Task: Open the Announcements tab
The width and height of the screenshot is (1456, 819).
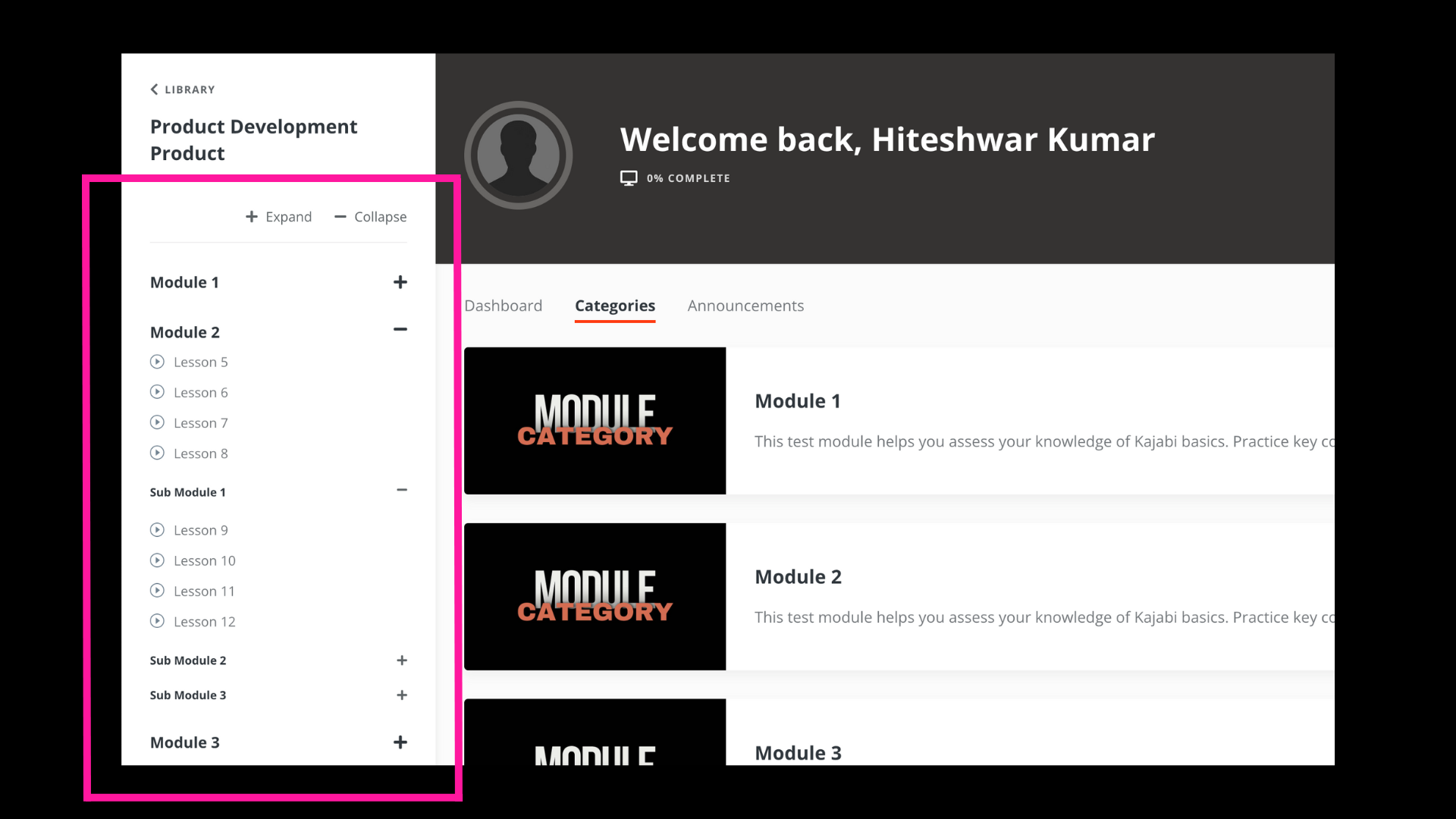Action: coord(745,306)
